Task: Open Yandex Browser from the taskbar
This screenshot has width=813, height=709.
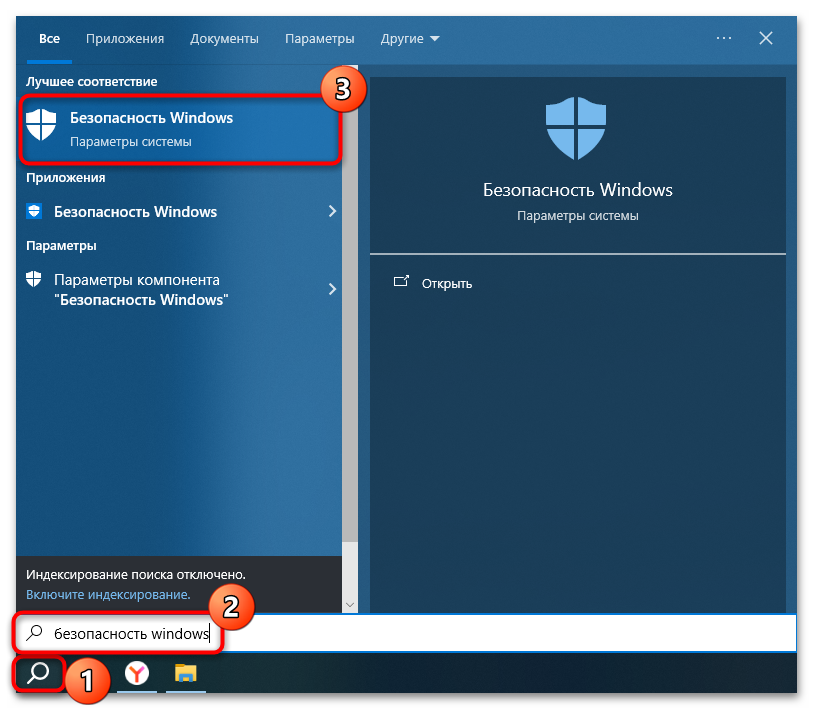Action: [137, 674]
